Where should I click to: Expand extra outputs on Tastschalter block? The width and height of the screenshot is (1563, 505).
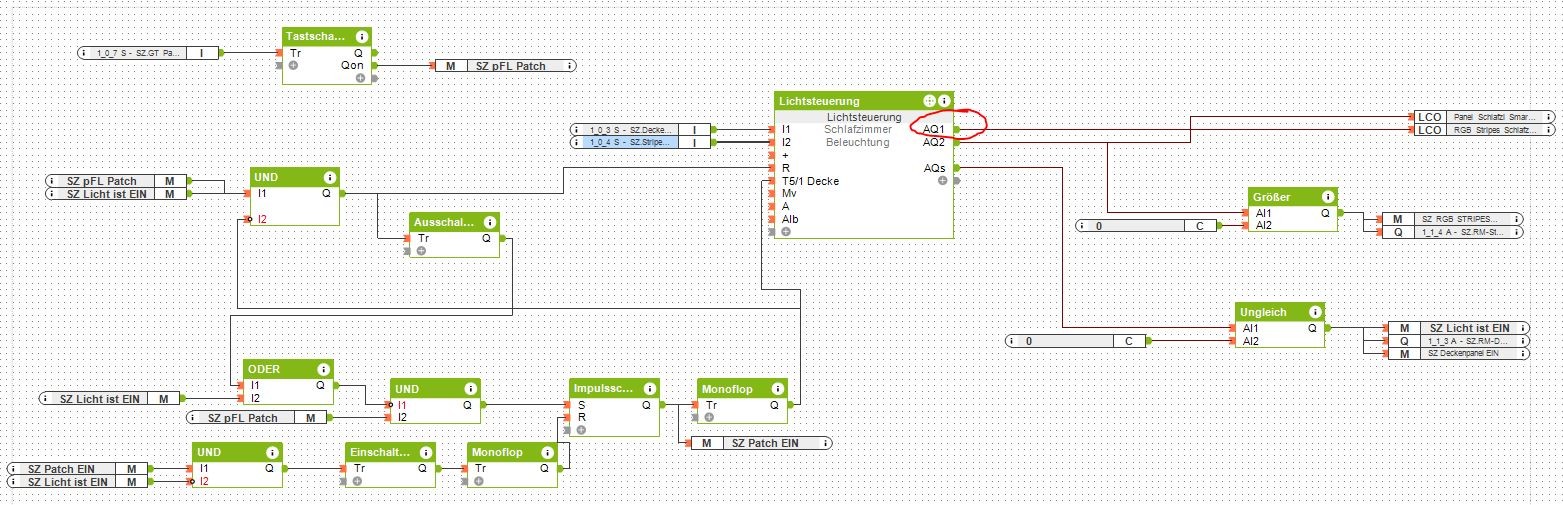(360, 77)
